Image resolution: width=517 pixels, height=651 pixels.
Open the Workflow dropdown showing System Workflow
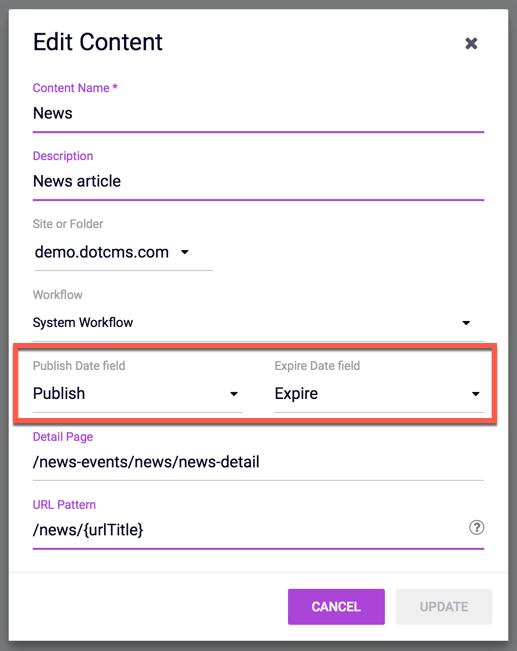tap(258, 323)
